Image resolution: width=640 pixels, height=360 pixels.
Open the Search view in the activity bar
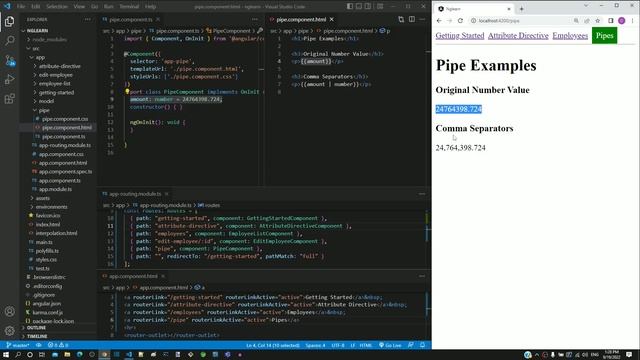click(x=9, y=40)
